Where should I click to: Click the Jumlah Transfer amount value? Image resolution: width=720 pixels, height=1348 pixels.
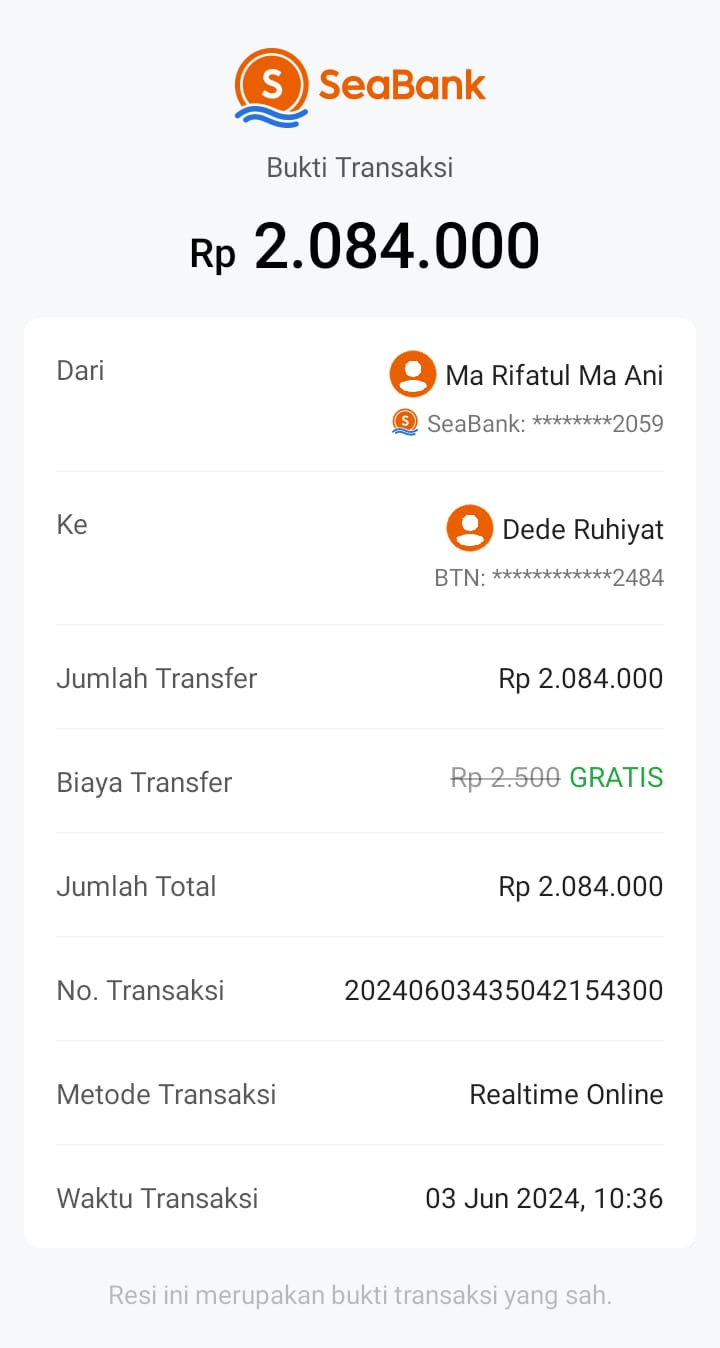pos(580,679)
